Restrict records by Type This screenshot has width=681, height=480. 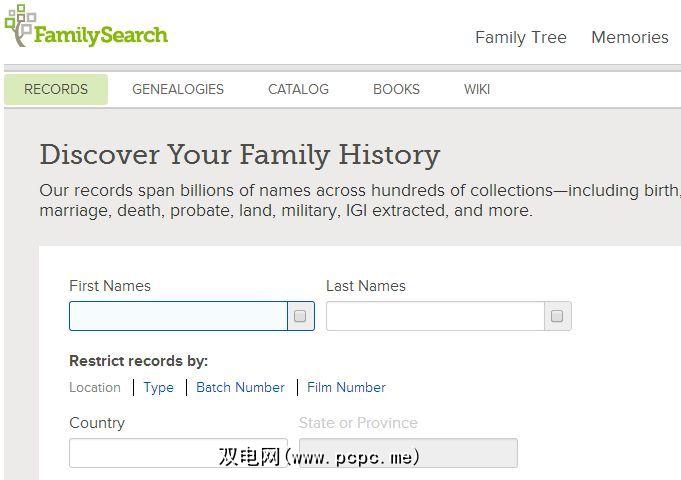coord(158,387)
